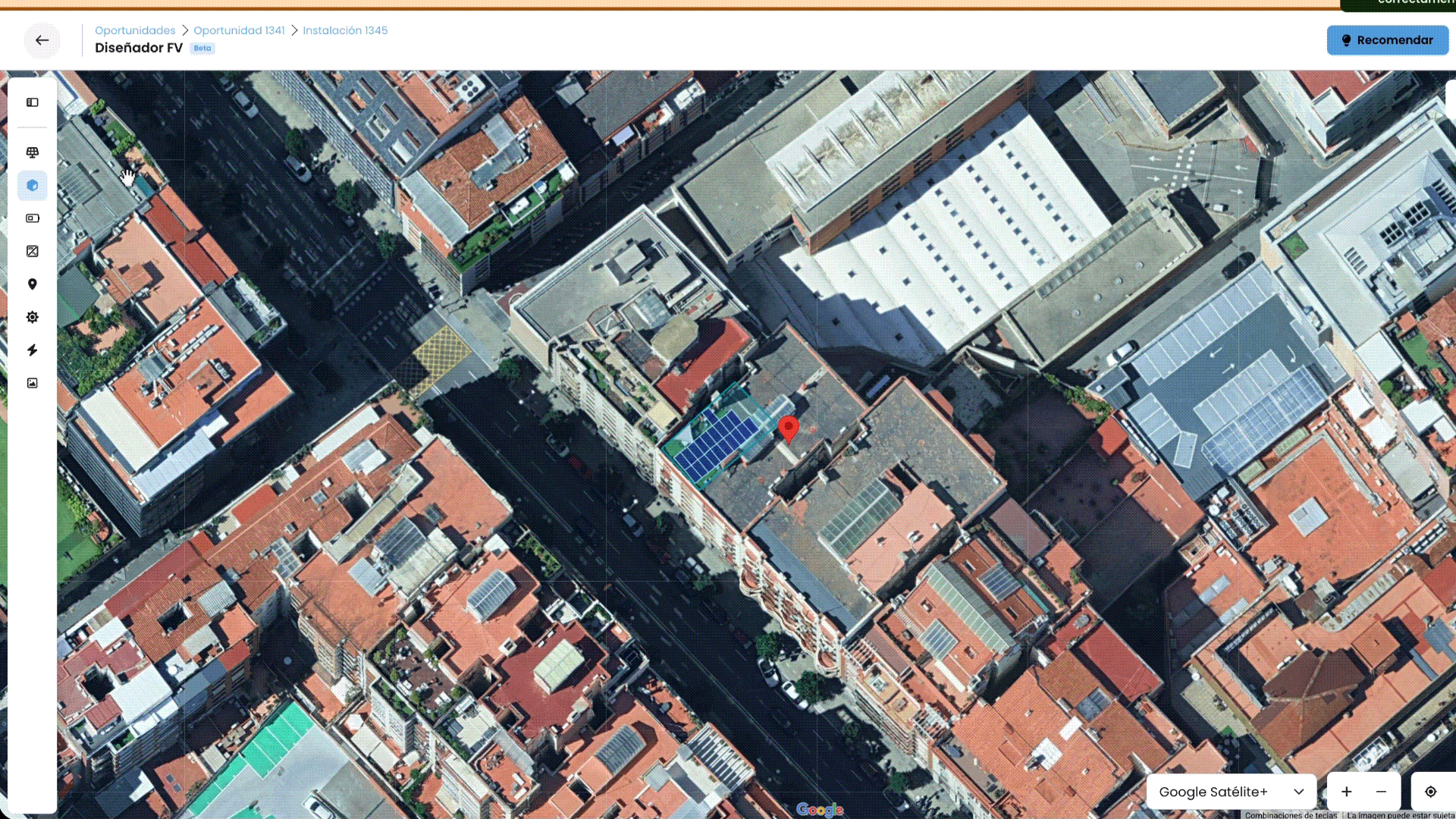Zoom out with the minus button
Screen dimensions: 1456x819
tap(1382, 792)
